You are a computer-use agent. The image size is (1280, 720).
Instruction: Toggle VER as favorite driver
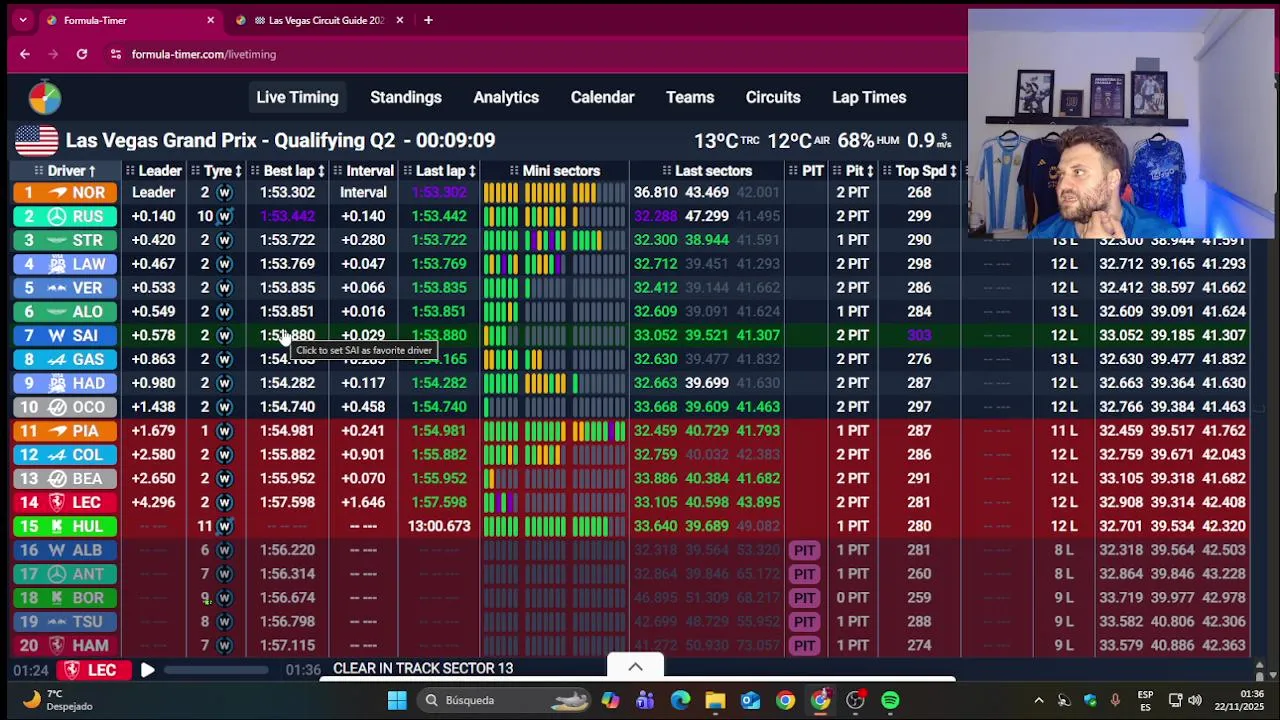(66, 288)
